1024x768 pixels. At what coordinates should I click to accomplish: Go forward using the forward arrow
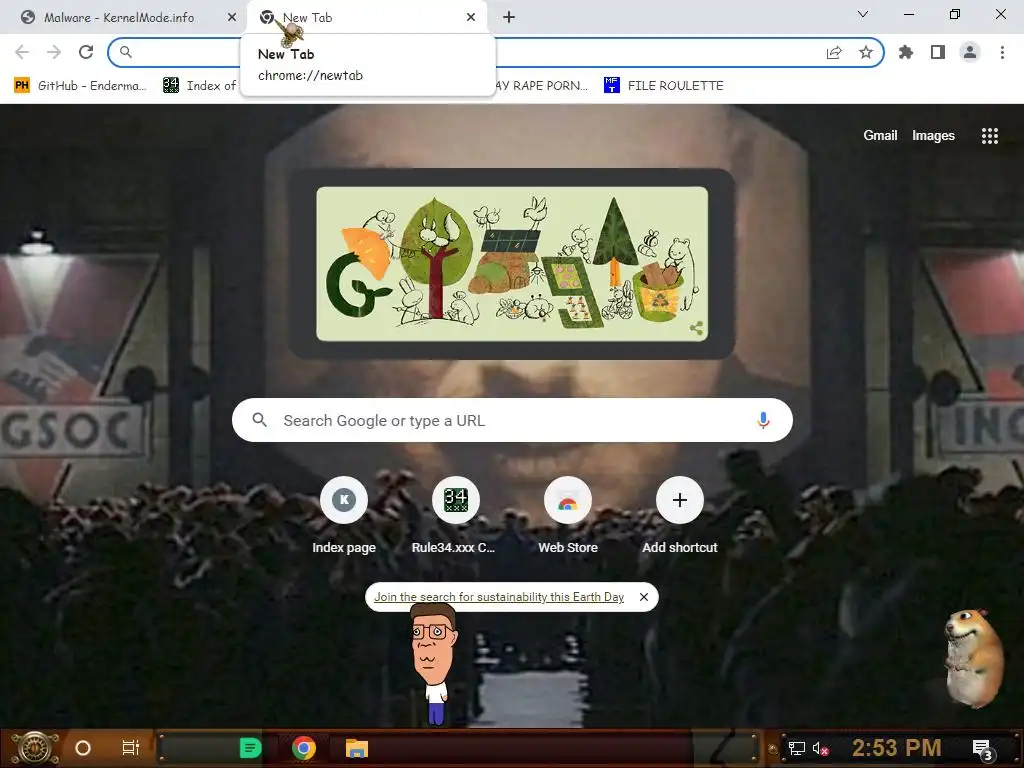(x=54, y=52)
